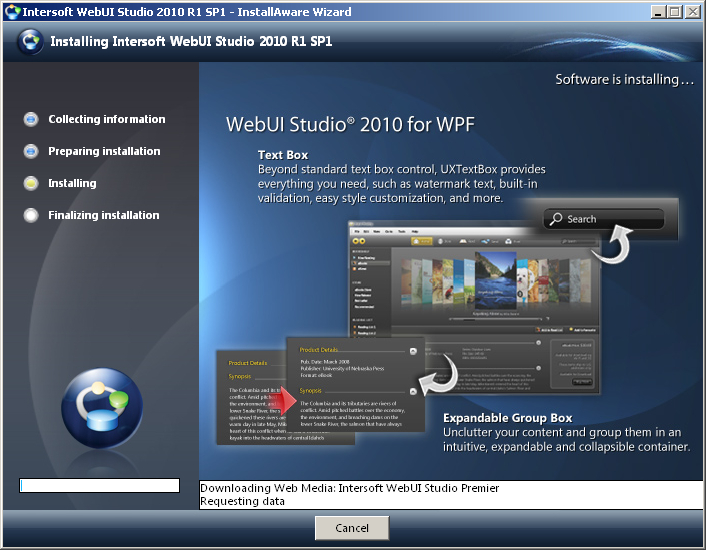706x550 pixels.
Task: Cancel the installation with the Cancel button
Action: point(352,527)
